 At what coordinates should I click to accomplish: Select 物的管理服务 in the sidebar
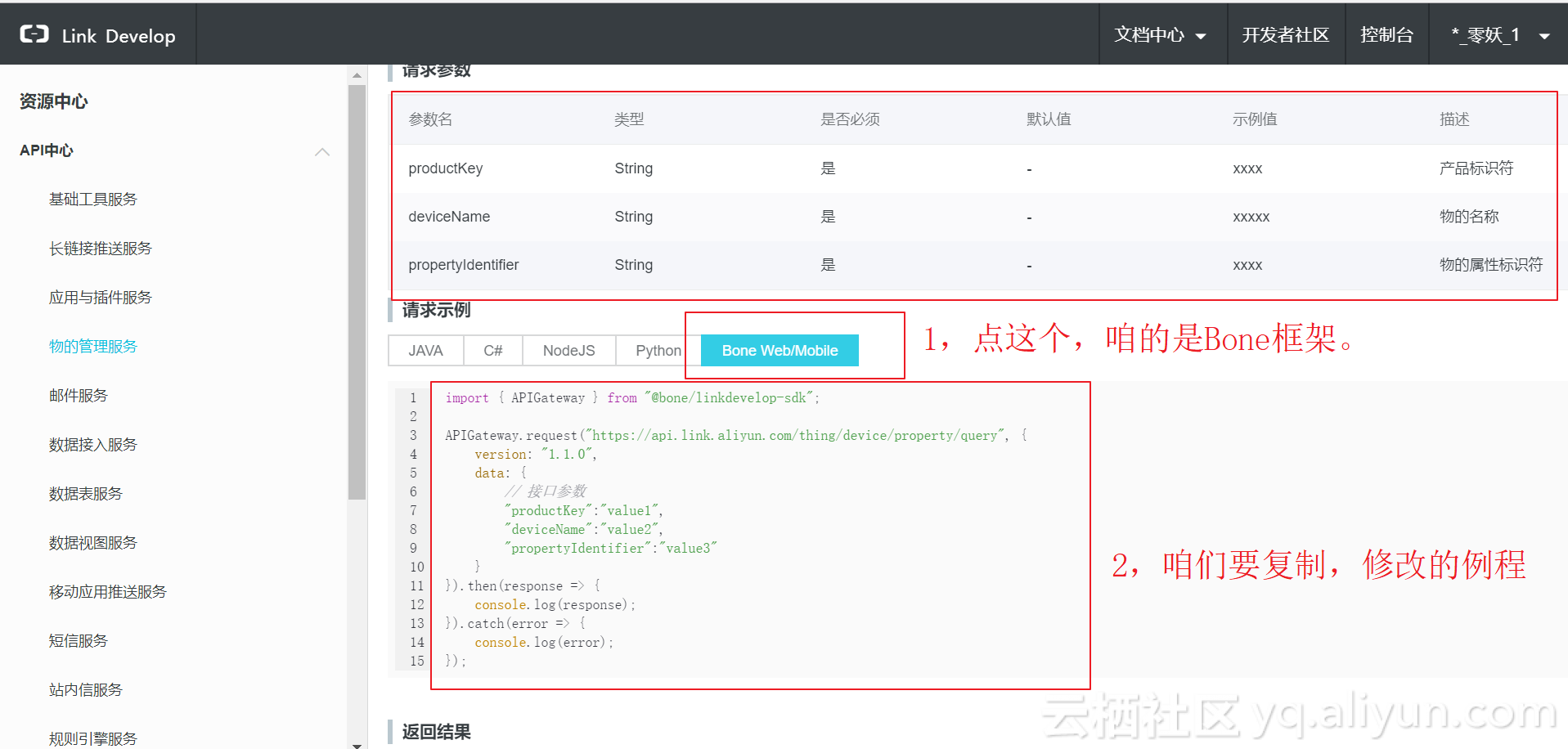93,347
